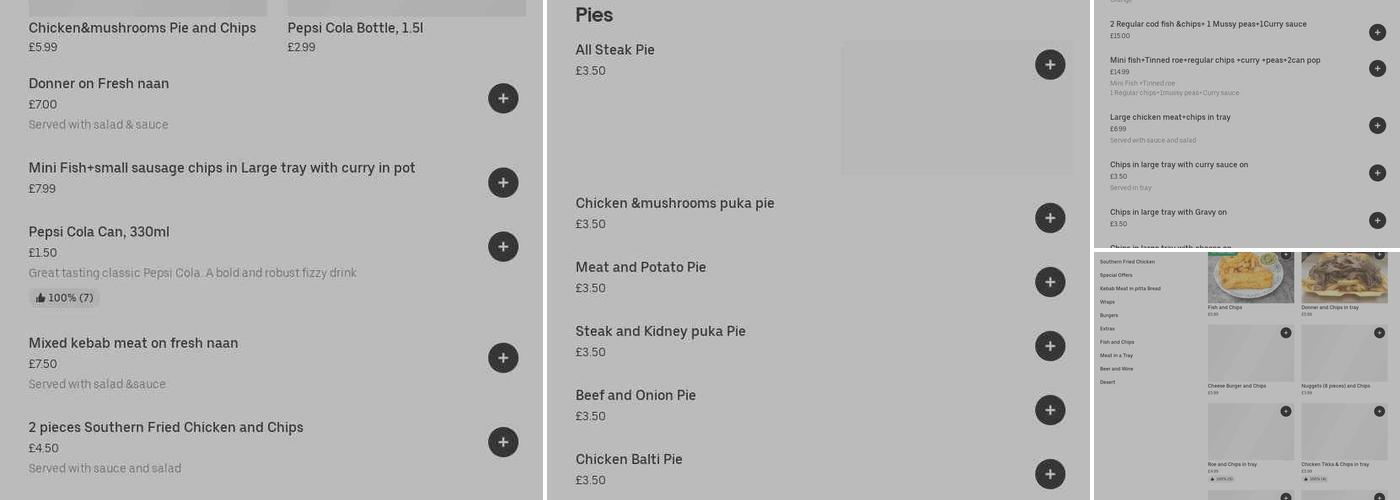Add Steak and Kidney puka Pie

click(x=1049, y=346)
